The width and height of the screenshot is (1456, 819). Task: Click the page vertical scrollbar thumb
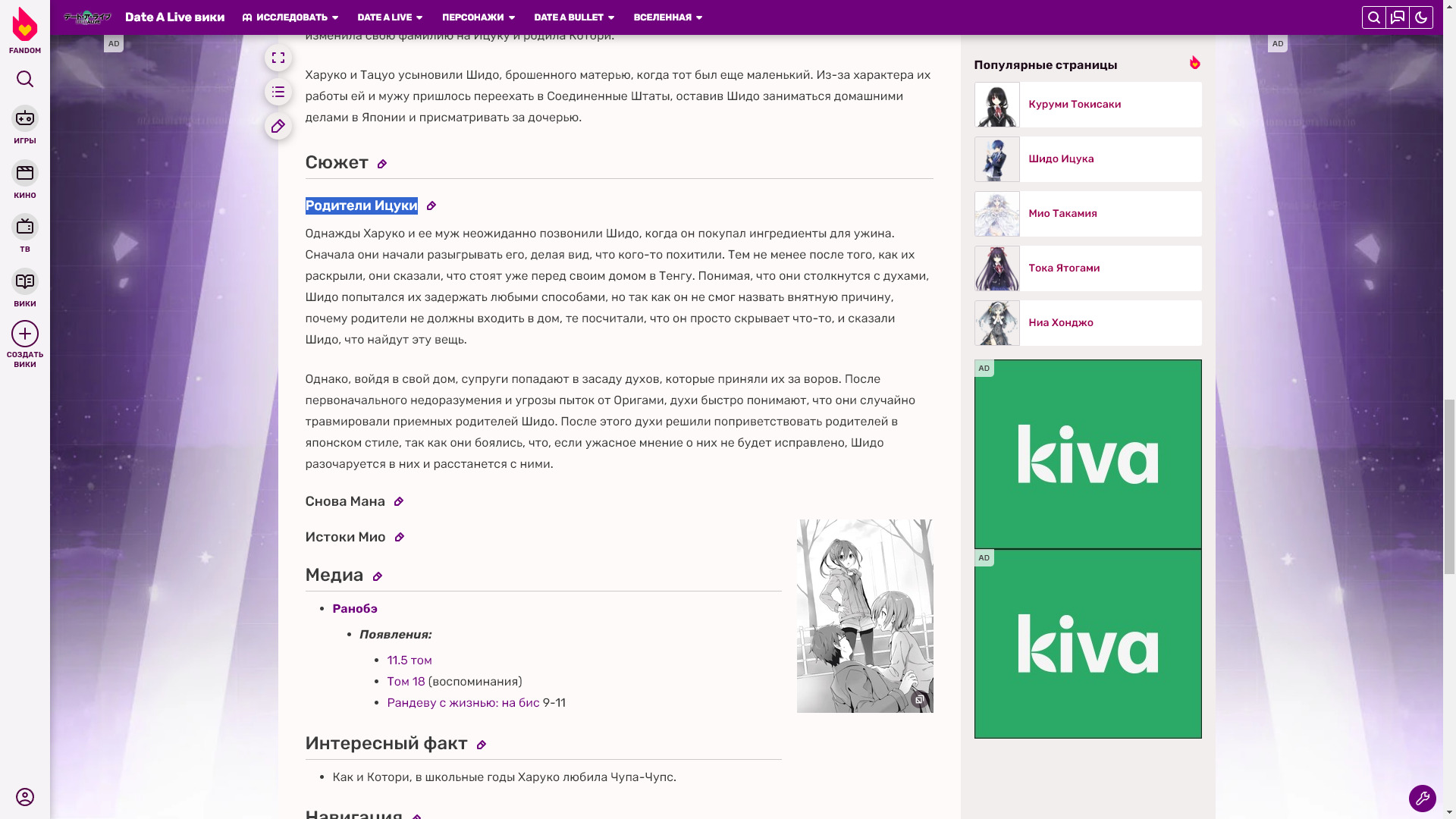pyautogui.click(x=1449, y=485)
